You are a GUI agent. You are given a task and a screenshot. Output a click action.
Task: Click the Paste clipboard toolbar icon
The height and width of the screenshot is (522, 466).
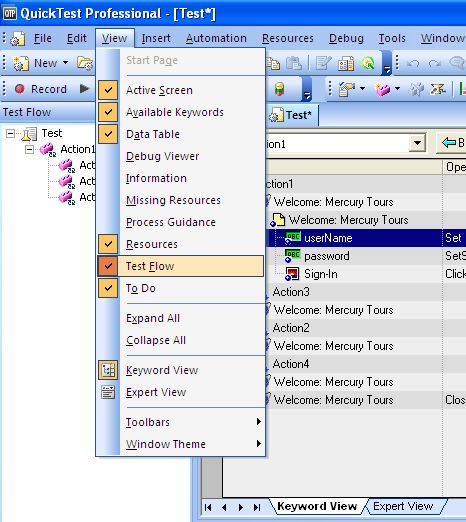(x=294, y=63)
